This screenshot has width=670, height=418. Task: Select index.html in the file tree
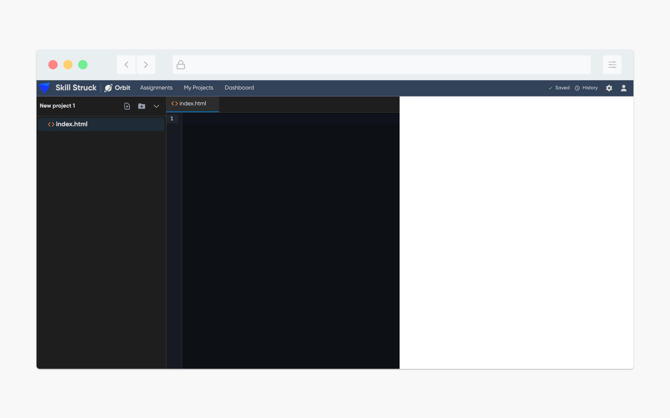[x=101, y=124]
